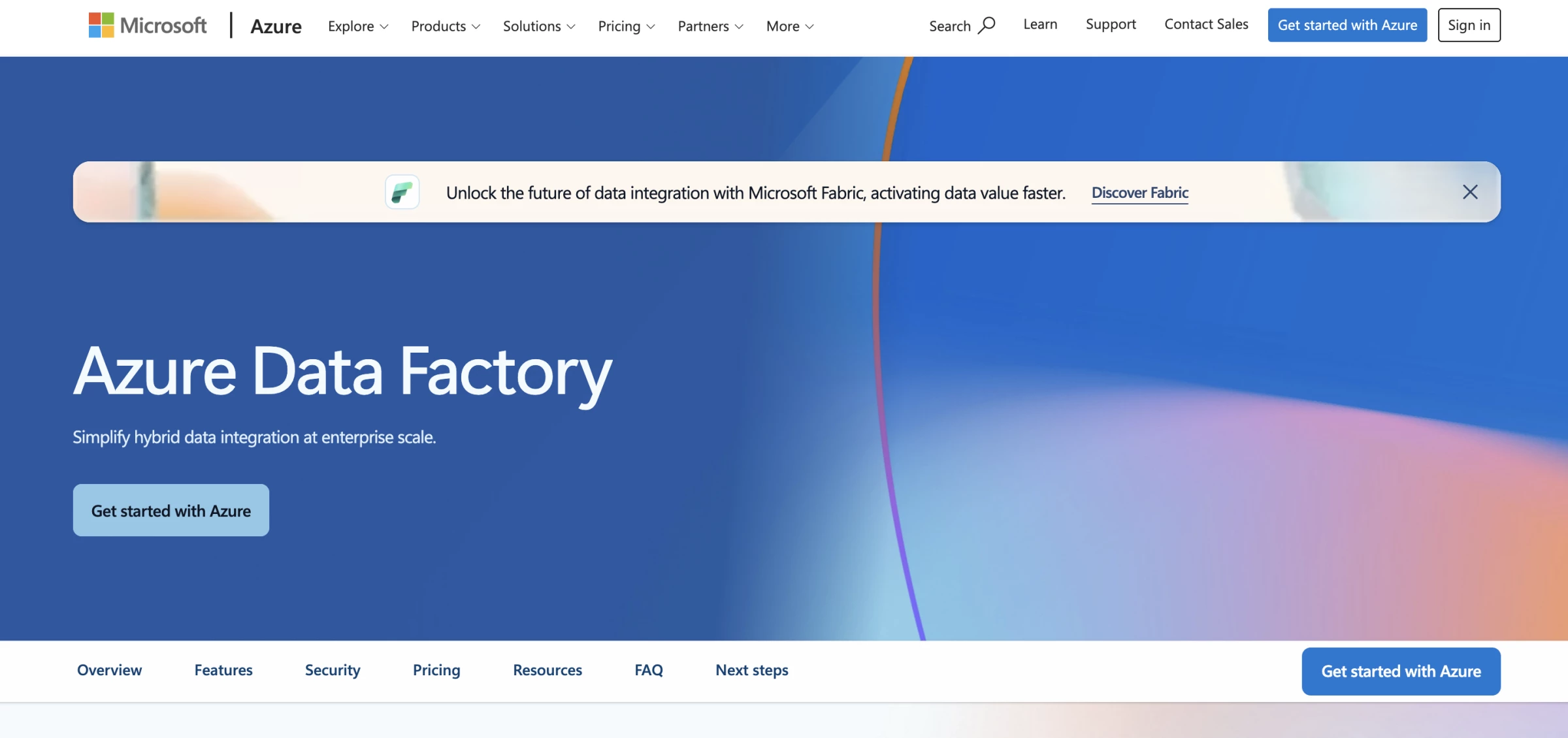Click the Microsoft logo

click(148, 25)
